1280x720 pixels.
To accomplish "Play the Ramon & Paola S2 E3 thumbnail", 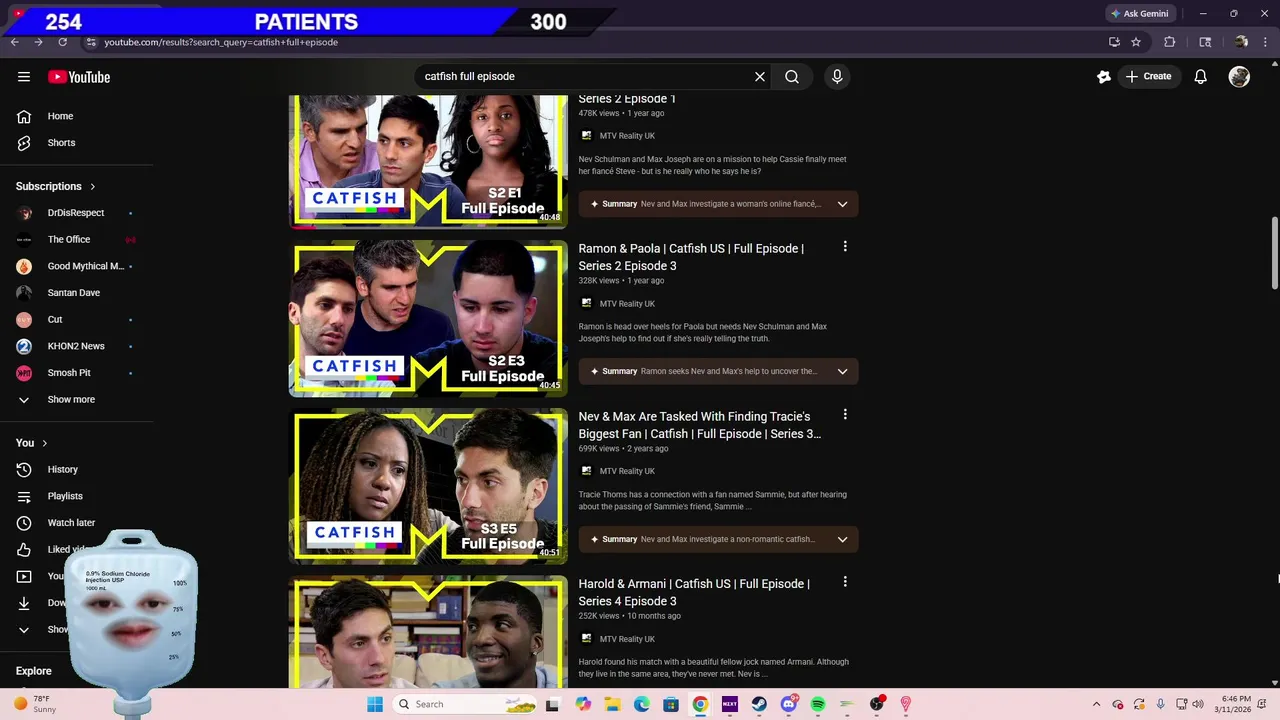I will pos(428,318).
